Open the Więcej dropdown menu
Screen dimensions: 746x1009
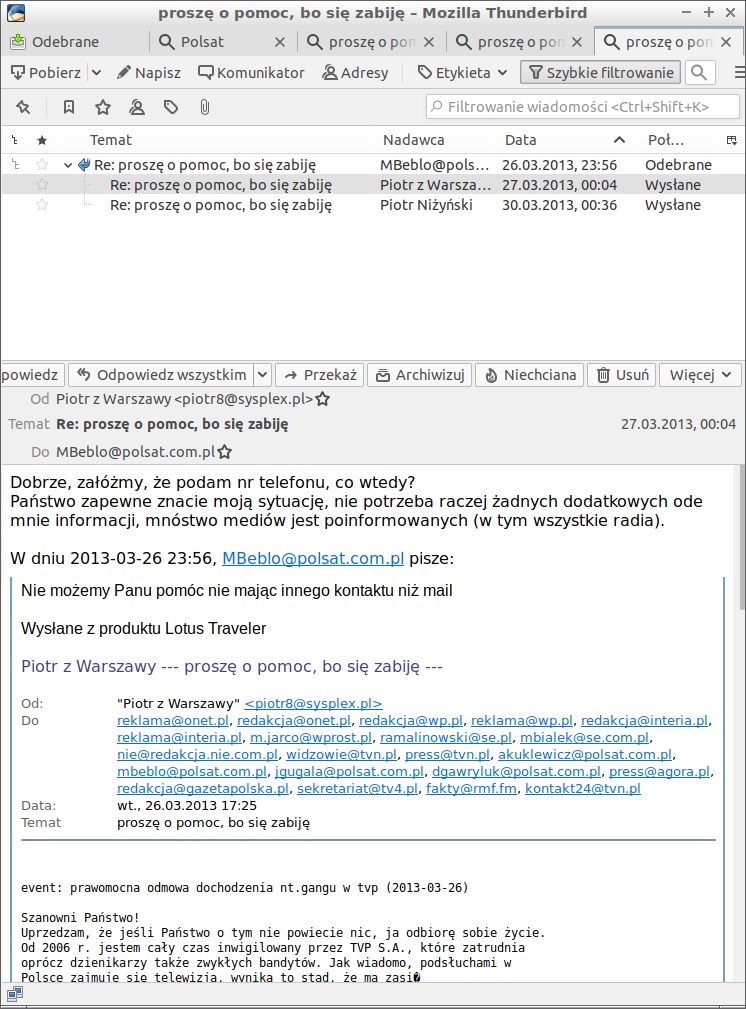[x=700, y=375]
